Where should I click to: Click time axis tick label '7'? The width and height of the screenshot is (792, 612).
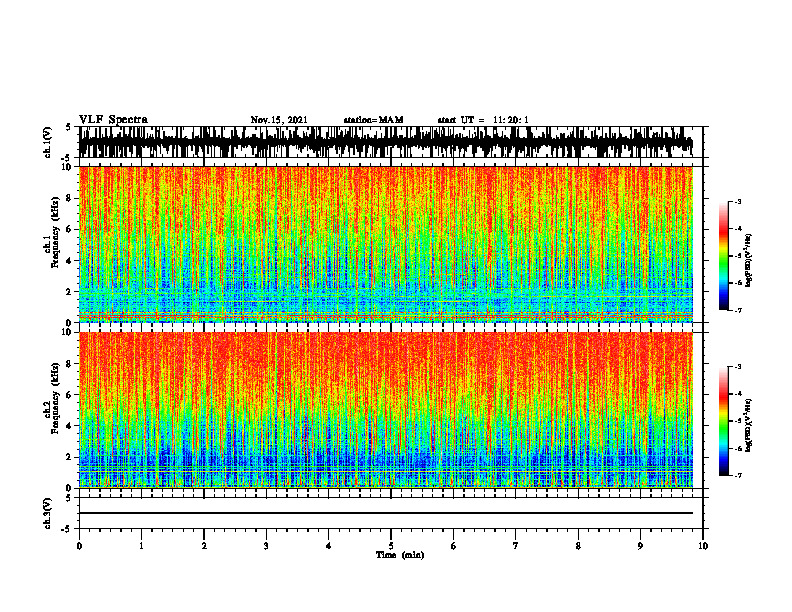[x=516, y=546]
